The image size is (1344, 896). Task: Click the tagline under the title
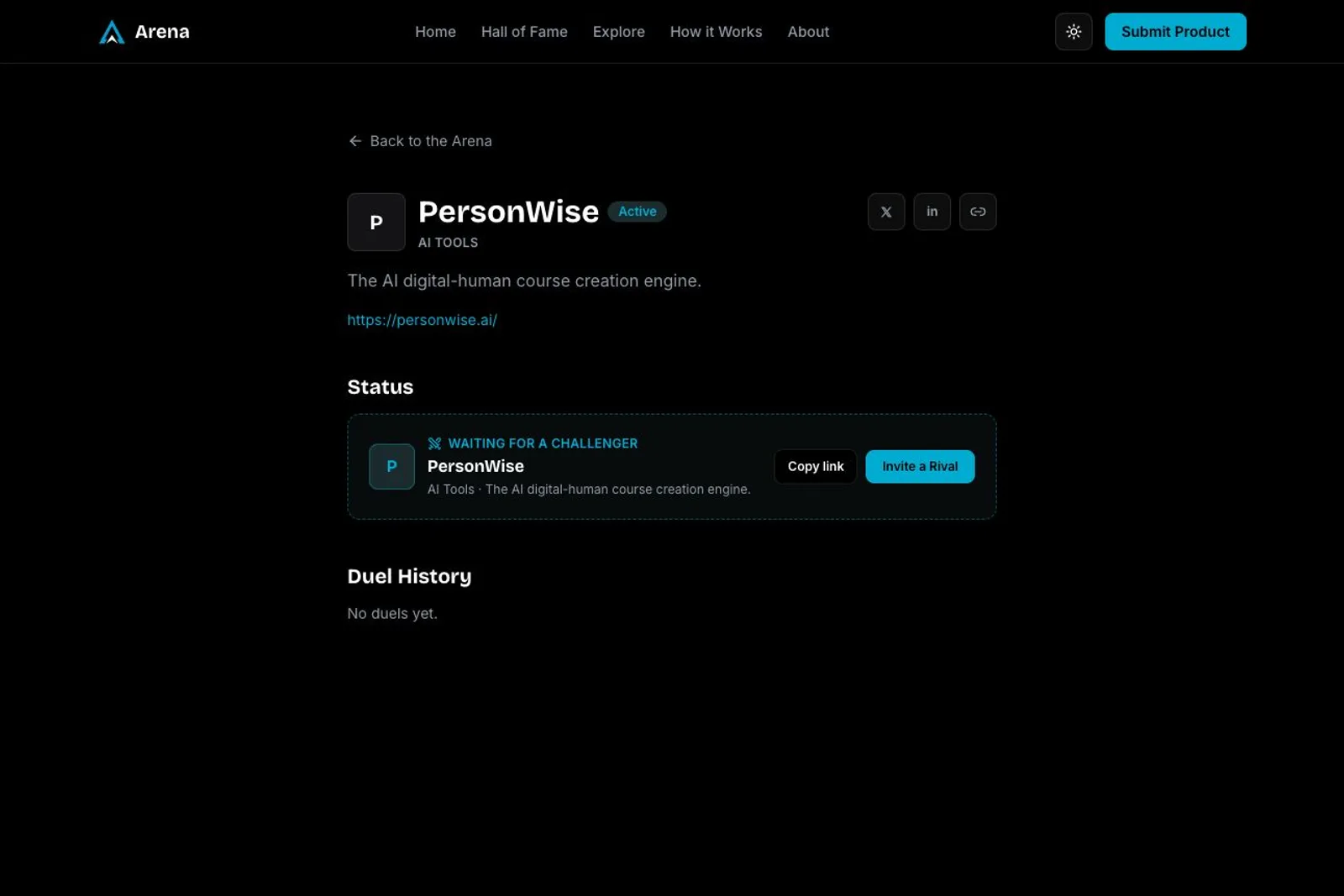tap(524, 280)
